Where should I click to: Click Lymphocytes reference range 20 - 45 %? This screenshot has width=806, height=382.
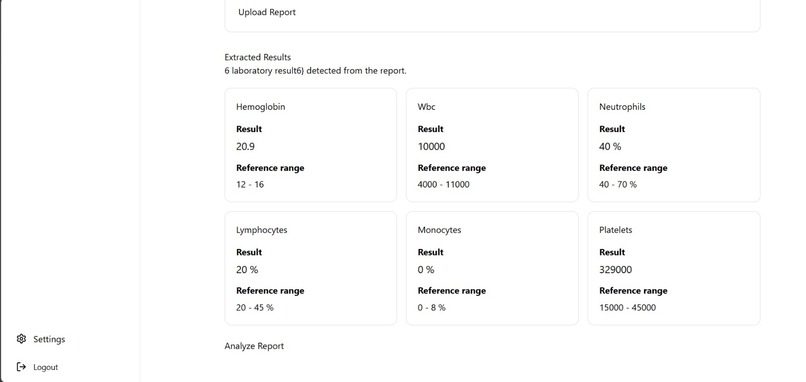pyautogui.click(x=255, y=307)
